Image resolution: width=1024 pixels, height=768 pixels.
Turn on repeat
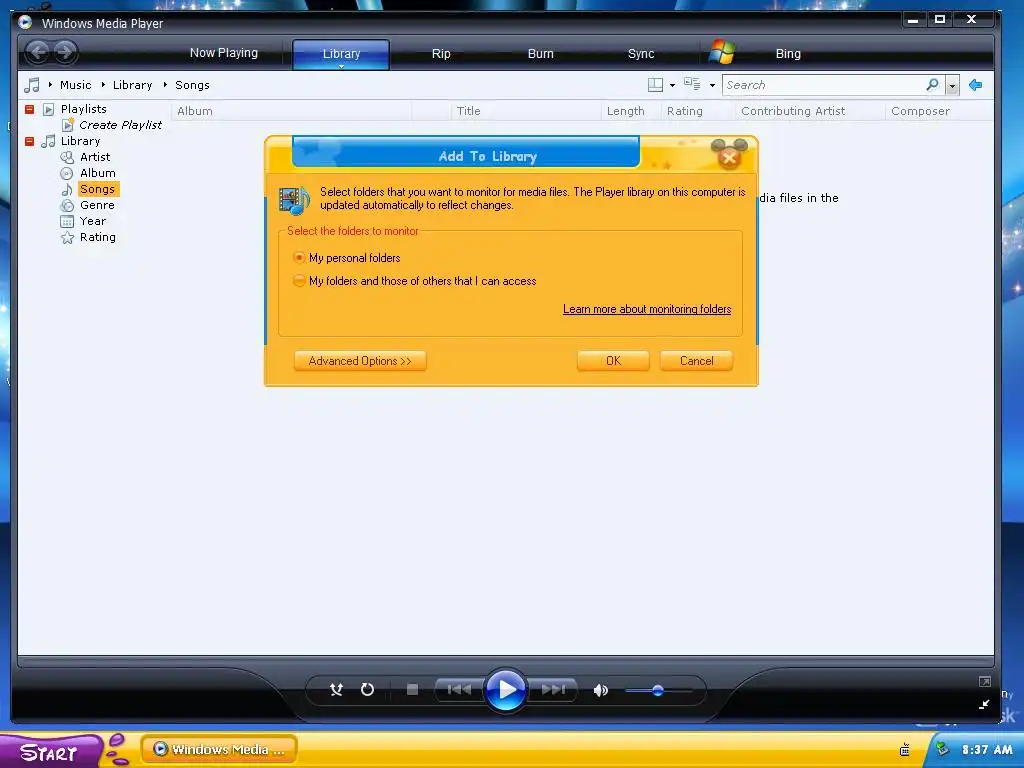[368, 690]
